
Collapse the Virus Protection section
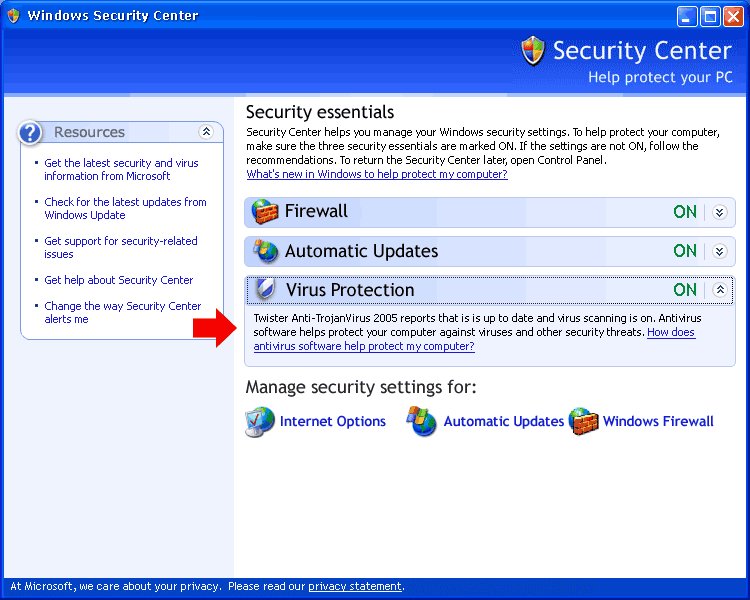[x=719, y=290]
